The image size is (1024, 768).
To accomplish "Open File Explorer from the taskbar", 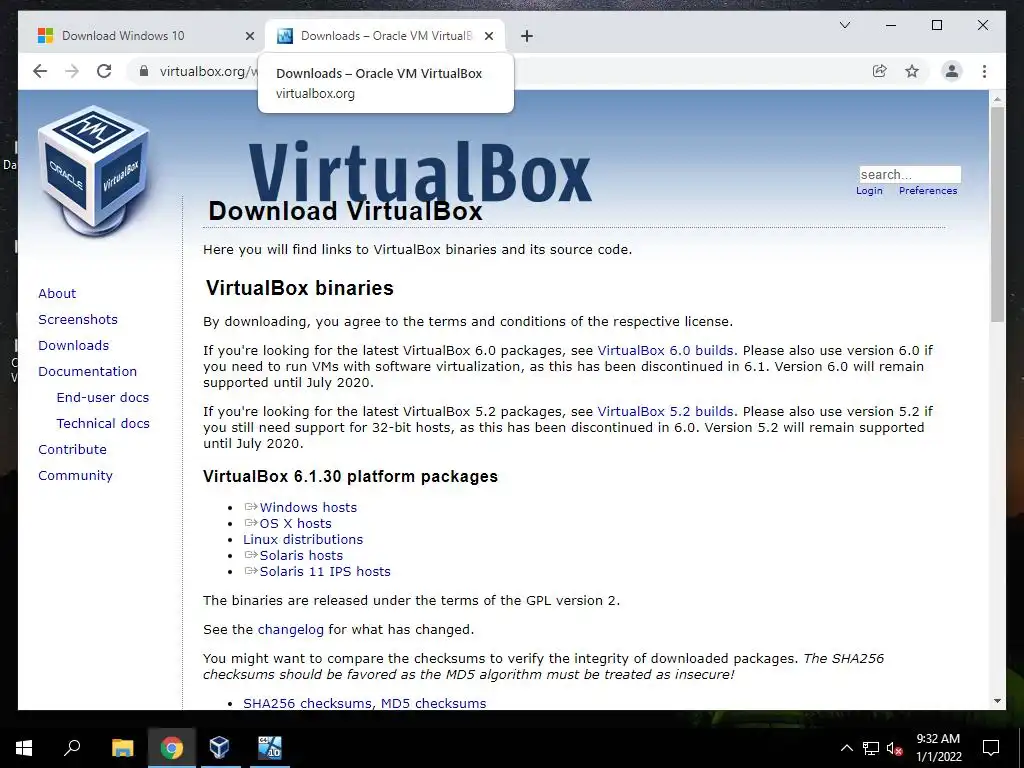I will coord(122,748).
